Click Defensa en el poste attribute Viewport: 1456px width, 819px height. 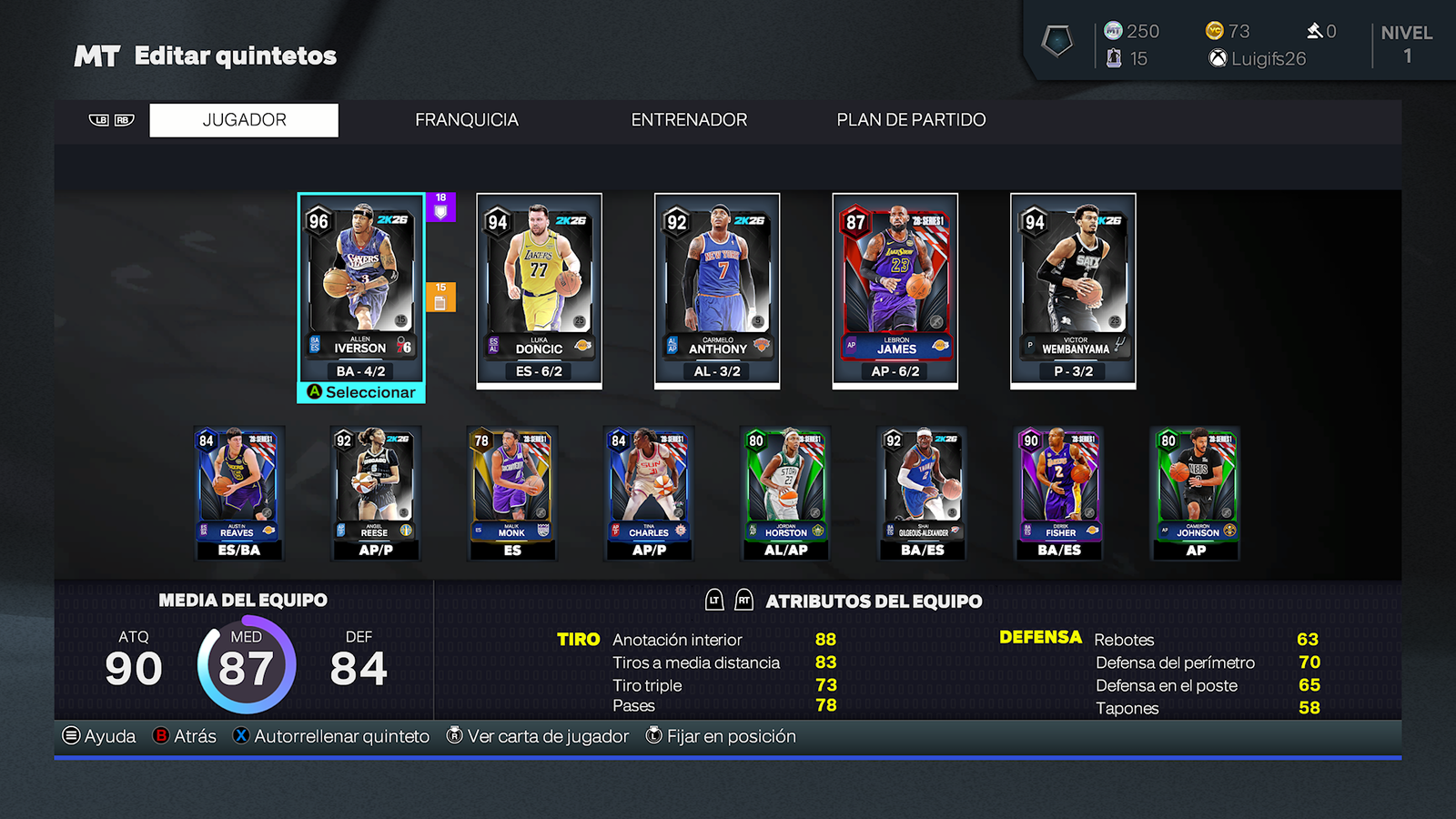coord(1207,685)
